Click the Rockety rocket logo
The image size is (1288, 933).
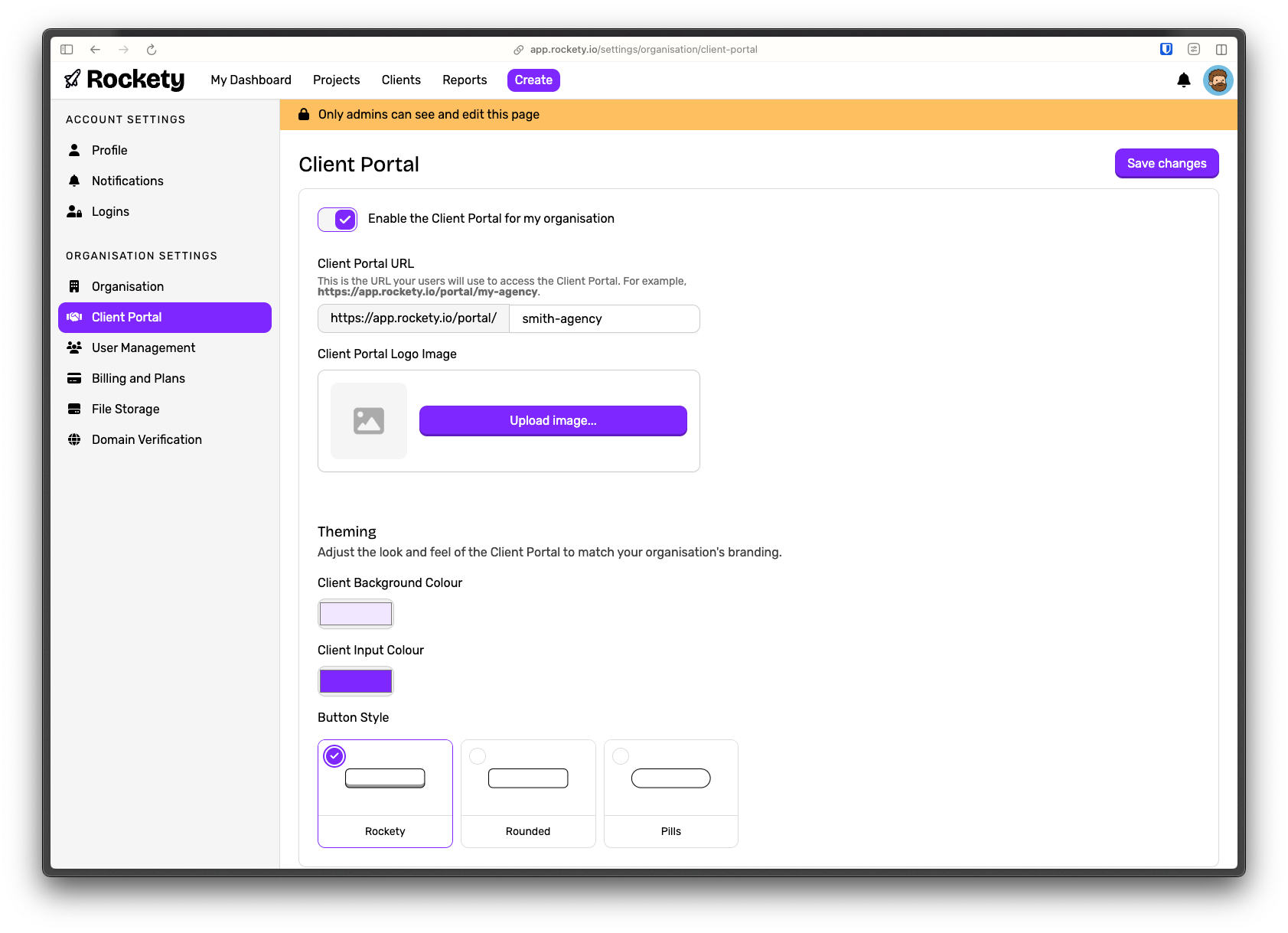73,79
